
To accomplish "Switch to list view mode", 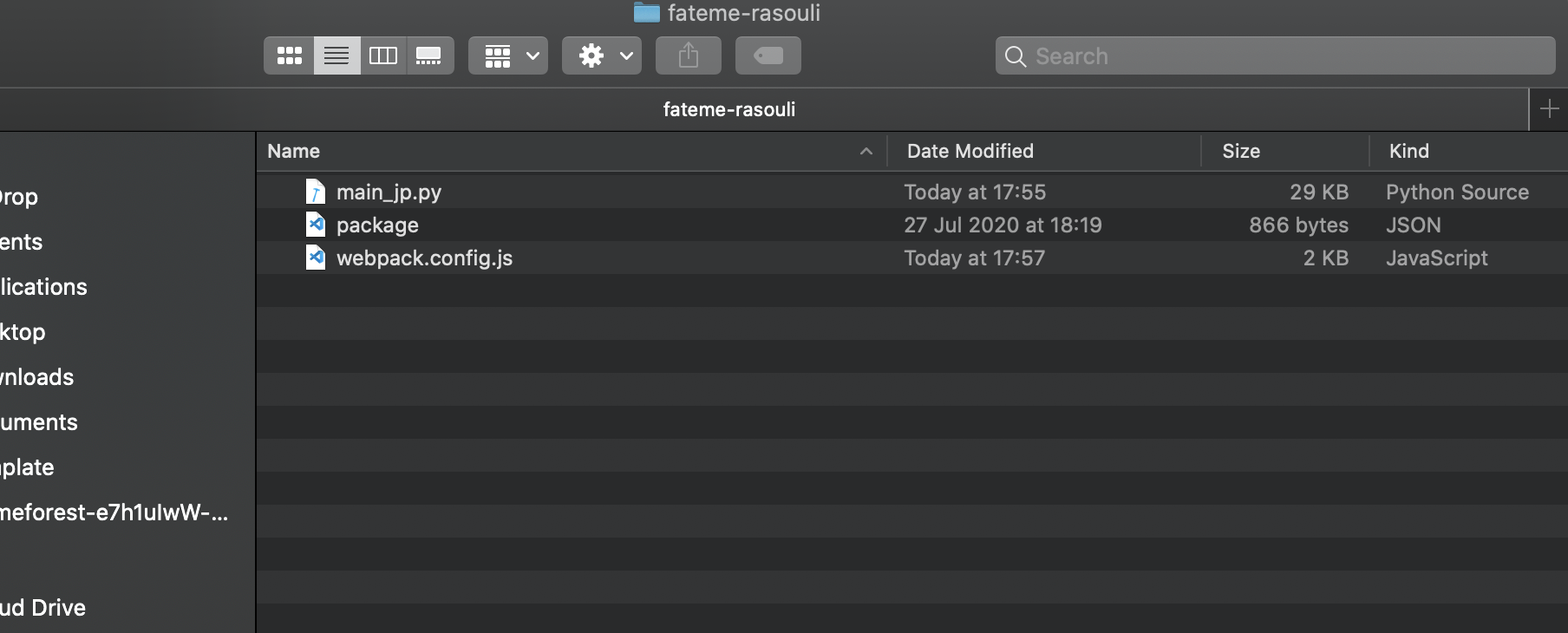I will point(336,56).
